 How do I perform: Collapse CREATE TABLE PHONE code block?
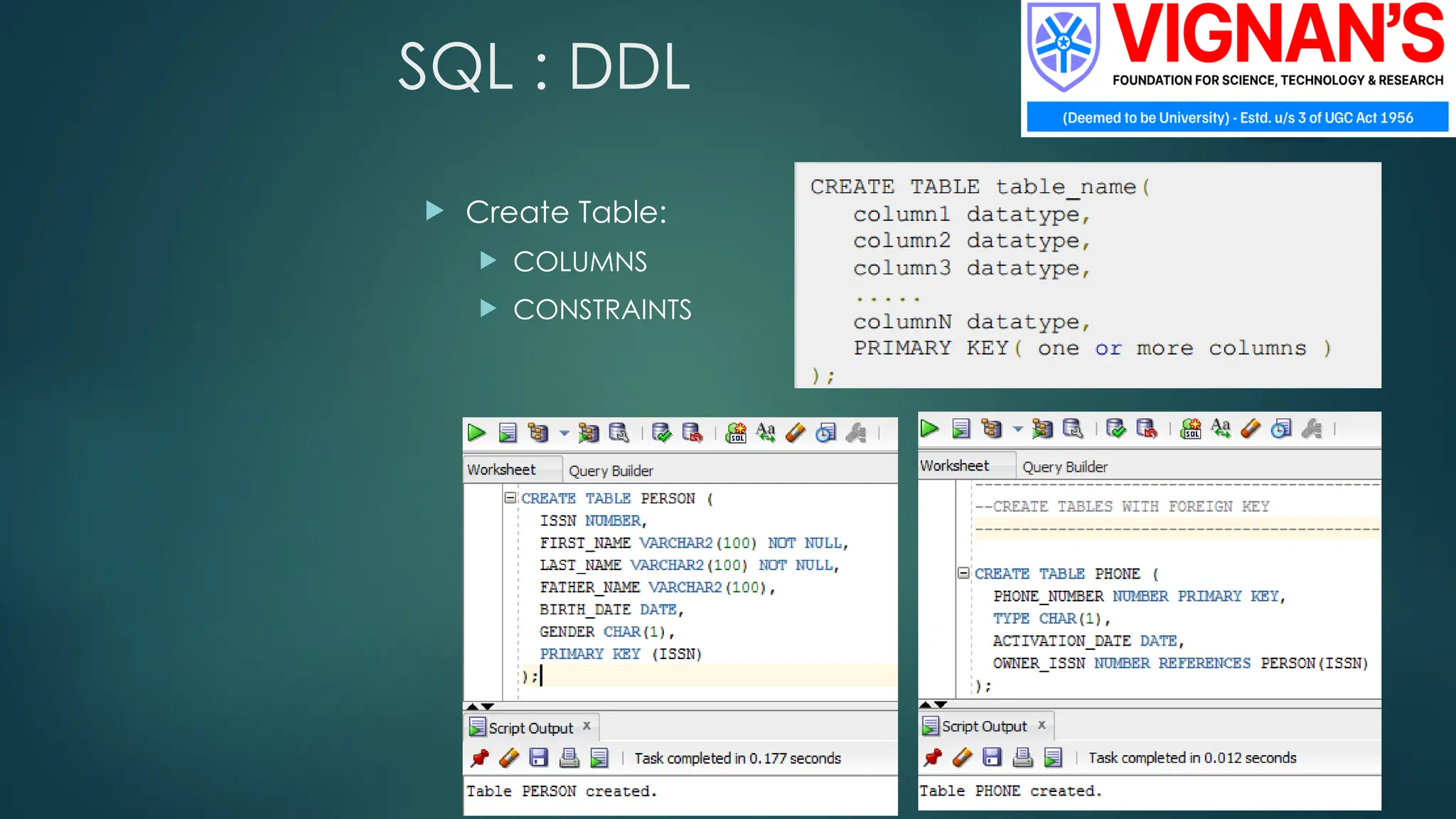[963, 572]
